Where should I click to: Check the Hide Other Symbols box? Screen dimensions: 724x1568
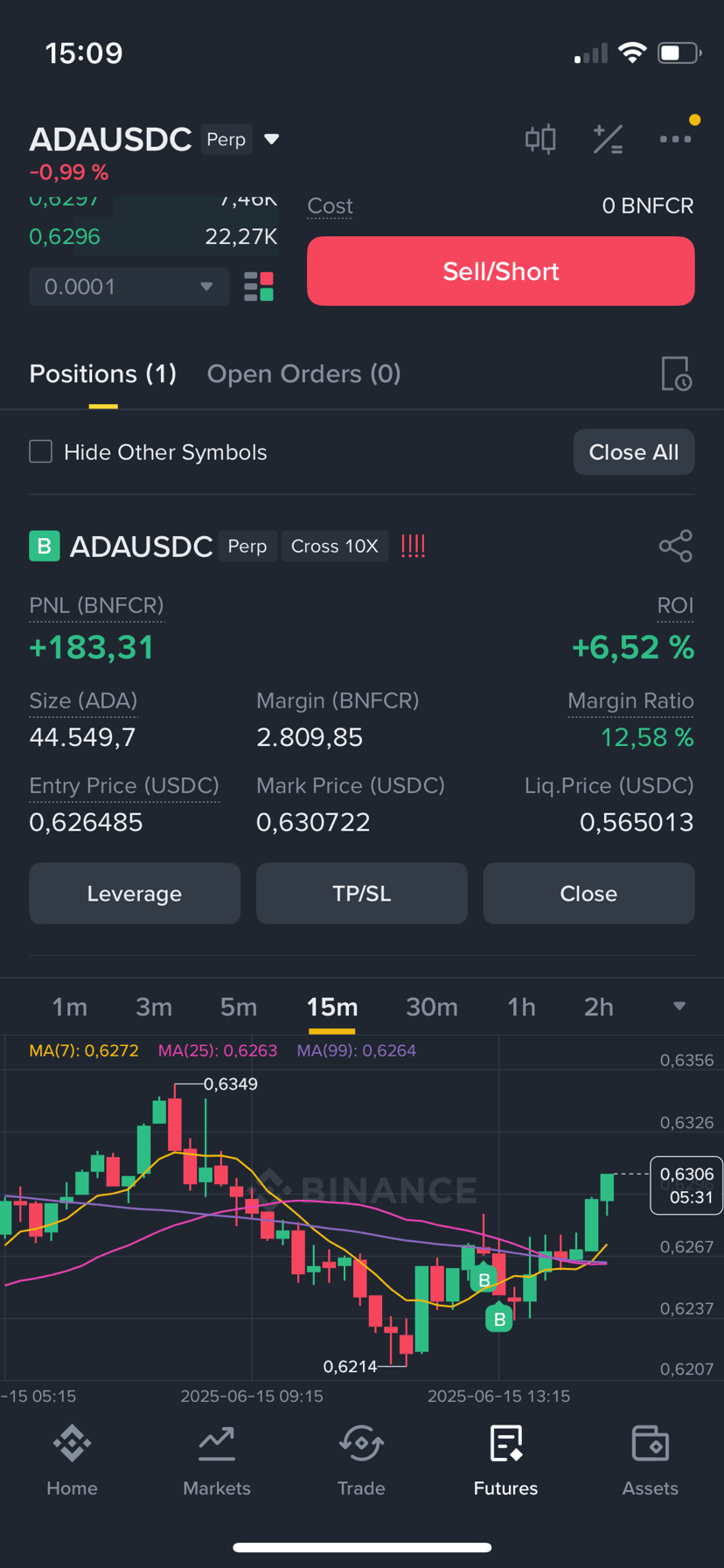point(41,451)
